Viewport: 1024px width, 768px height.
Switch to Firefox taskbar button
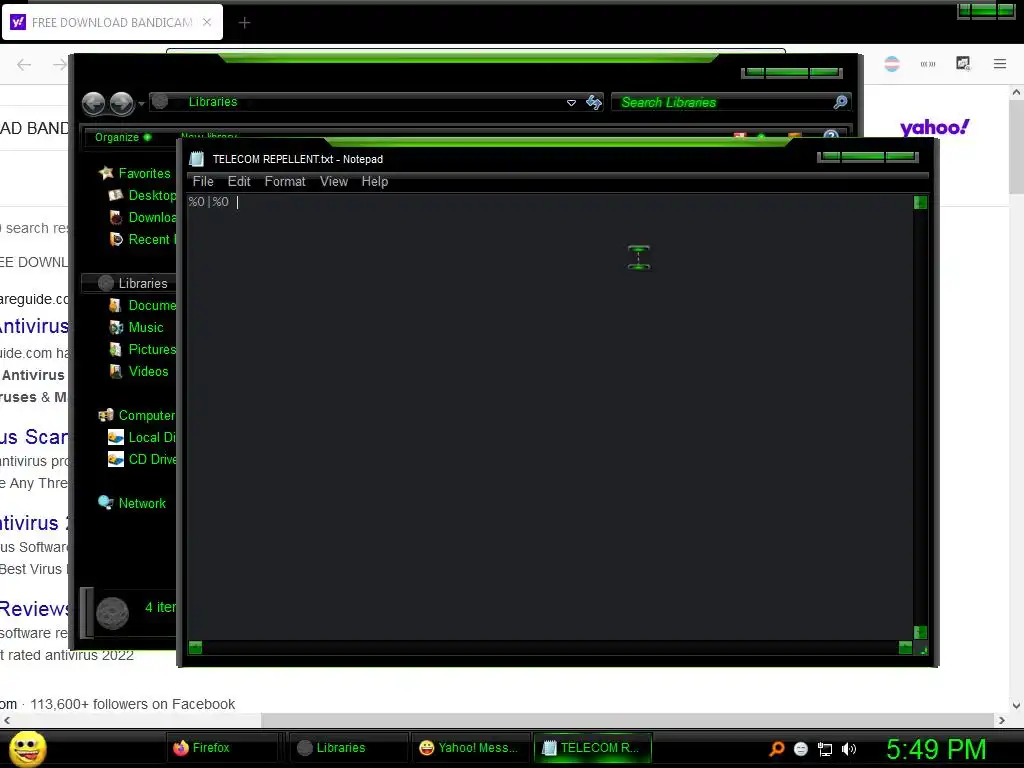222,748
